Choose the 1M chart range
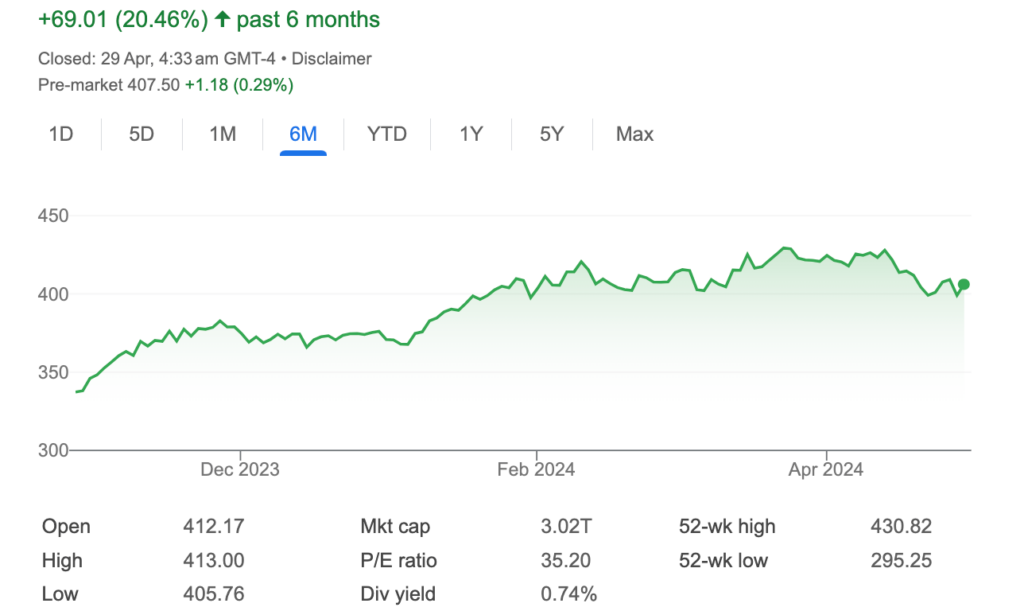This screenshot has width=1024, height=611. pos(222,134)
